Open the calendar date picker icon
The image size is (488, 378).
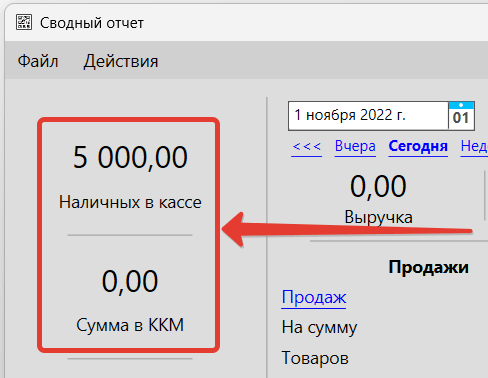tap(461, 116)
